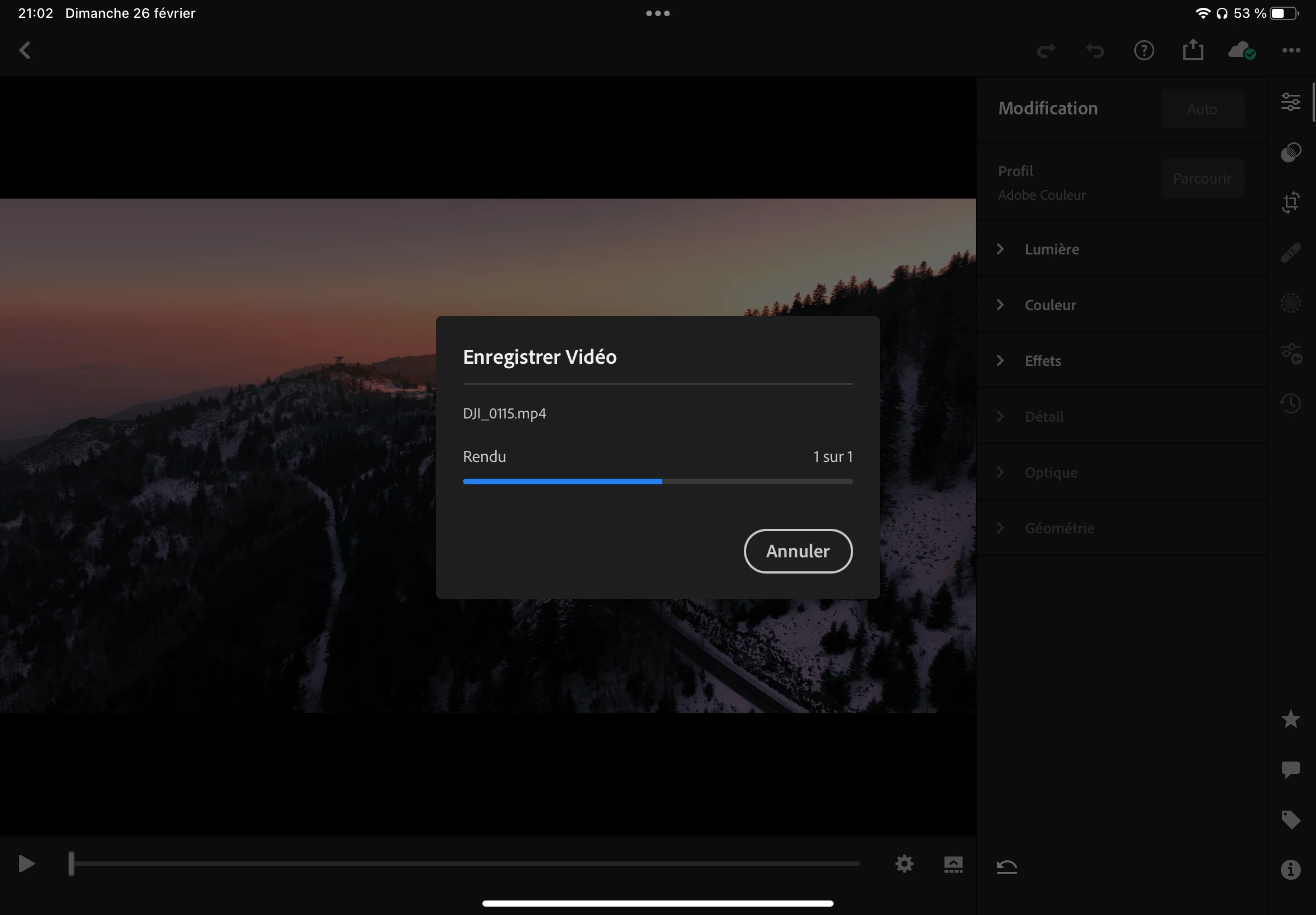Toggle the Info panel icon

[1290, 870]
